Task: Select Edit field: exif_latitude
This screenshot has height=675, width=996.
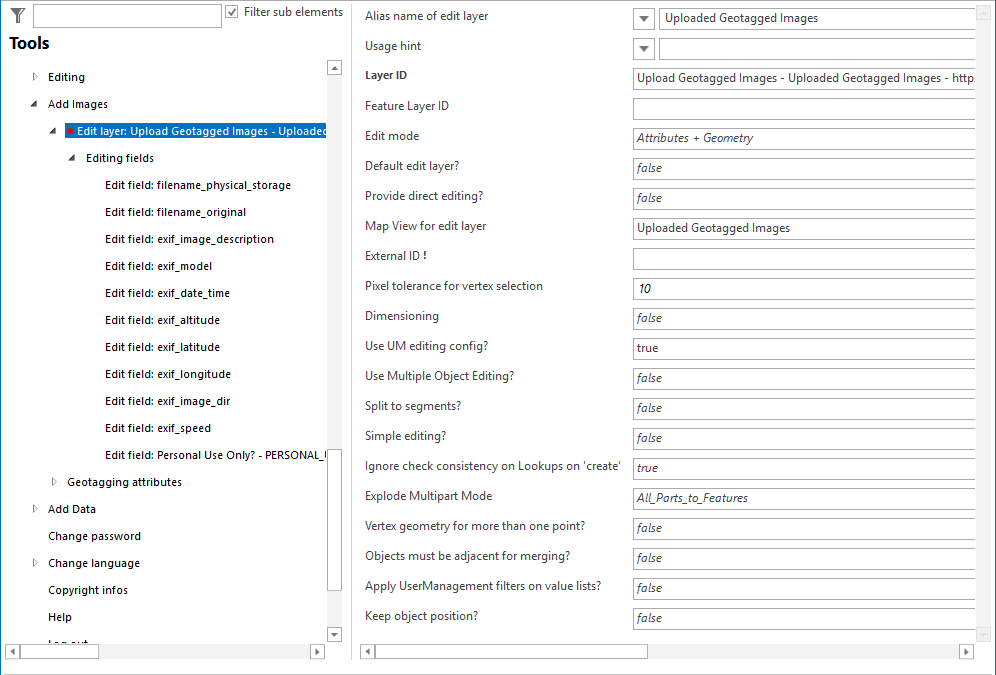Action: coord(160,346)
